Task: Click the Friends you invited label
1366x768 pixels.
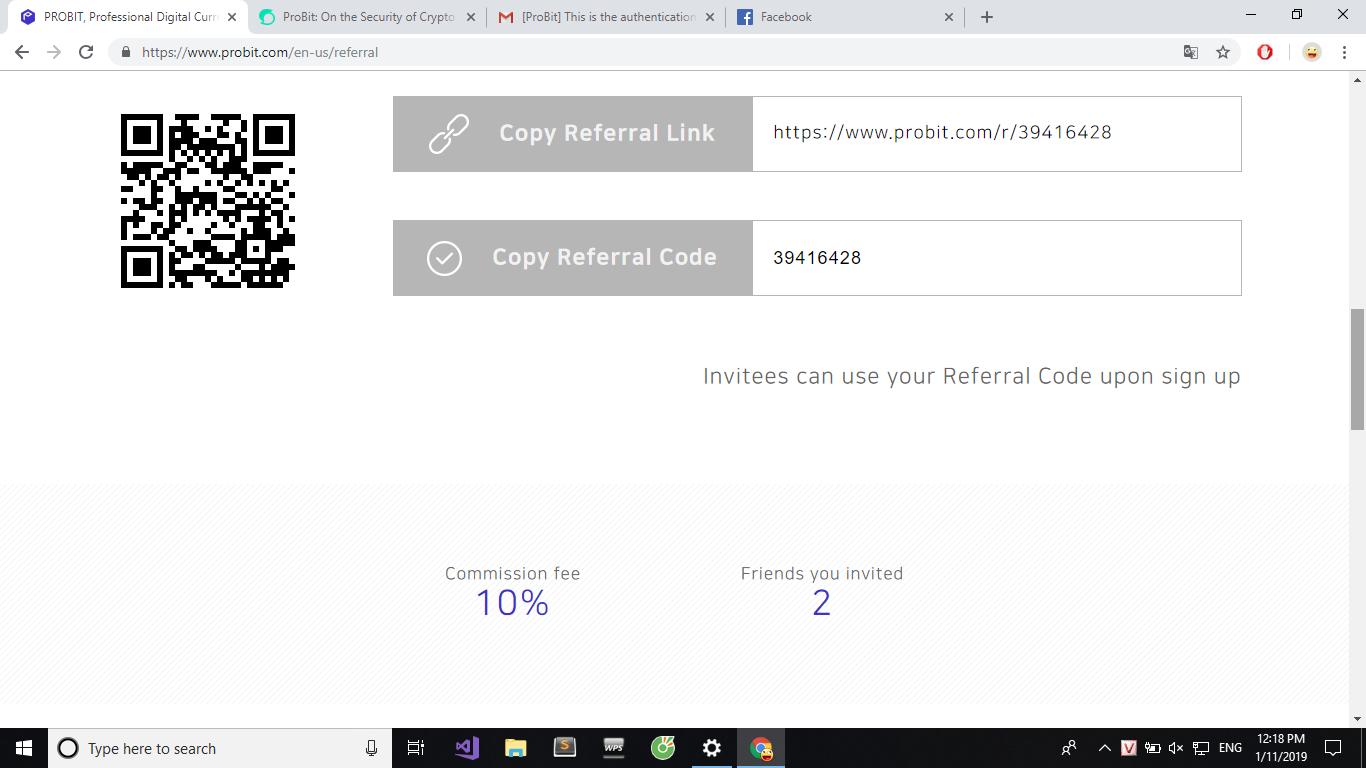Action: click(x=822, y=574)
